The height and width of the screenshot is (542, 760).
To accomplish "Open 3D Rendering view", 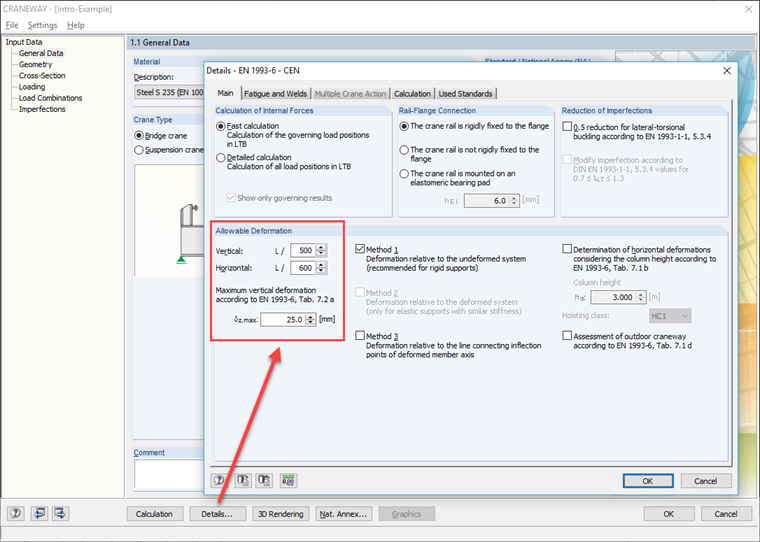I will pos(281,514).
